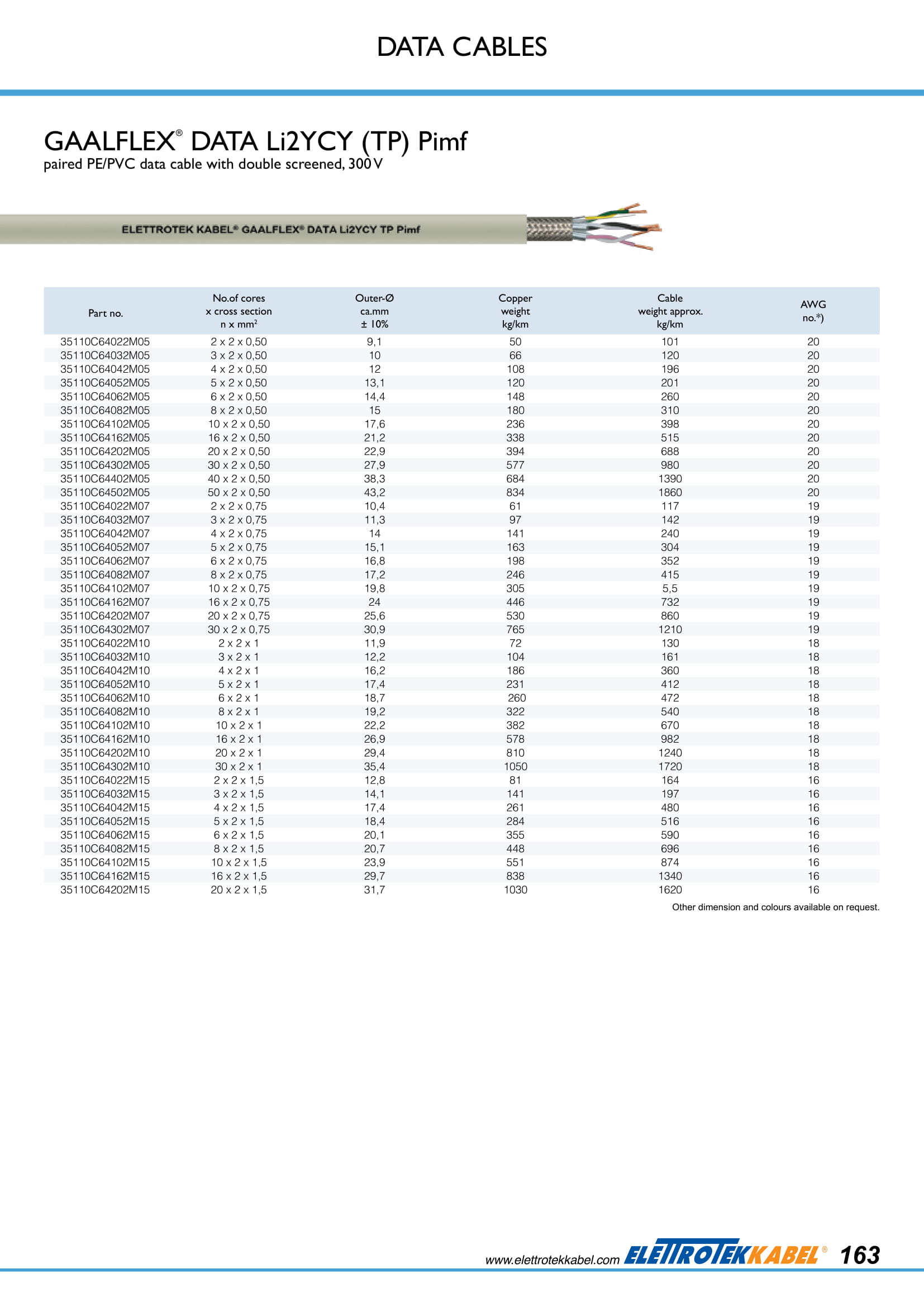This screenshot has width=924, height=1307.
Task: Click copper weight value '1050'
Action: tap(516, 767)
